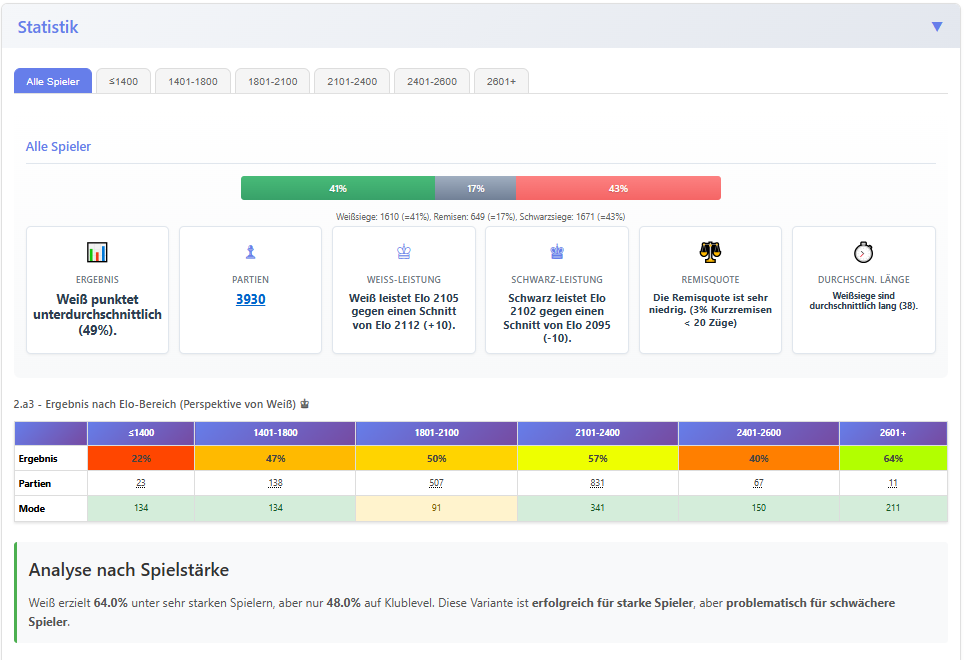Image resolution: width=966 pixels, height=660 pixels.
Task: Open the 1401-1800 rating tab
Action: (x=193, y=81)
